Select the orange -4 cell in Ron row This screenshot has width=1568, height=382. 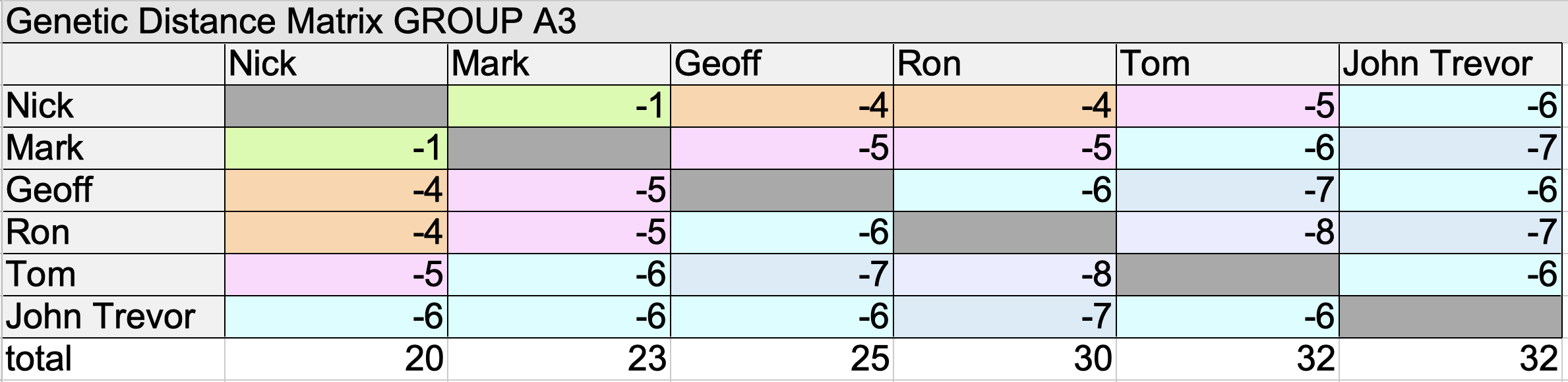click(336, 232)
